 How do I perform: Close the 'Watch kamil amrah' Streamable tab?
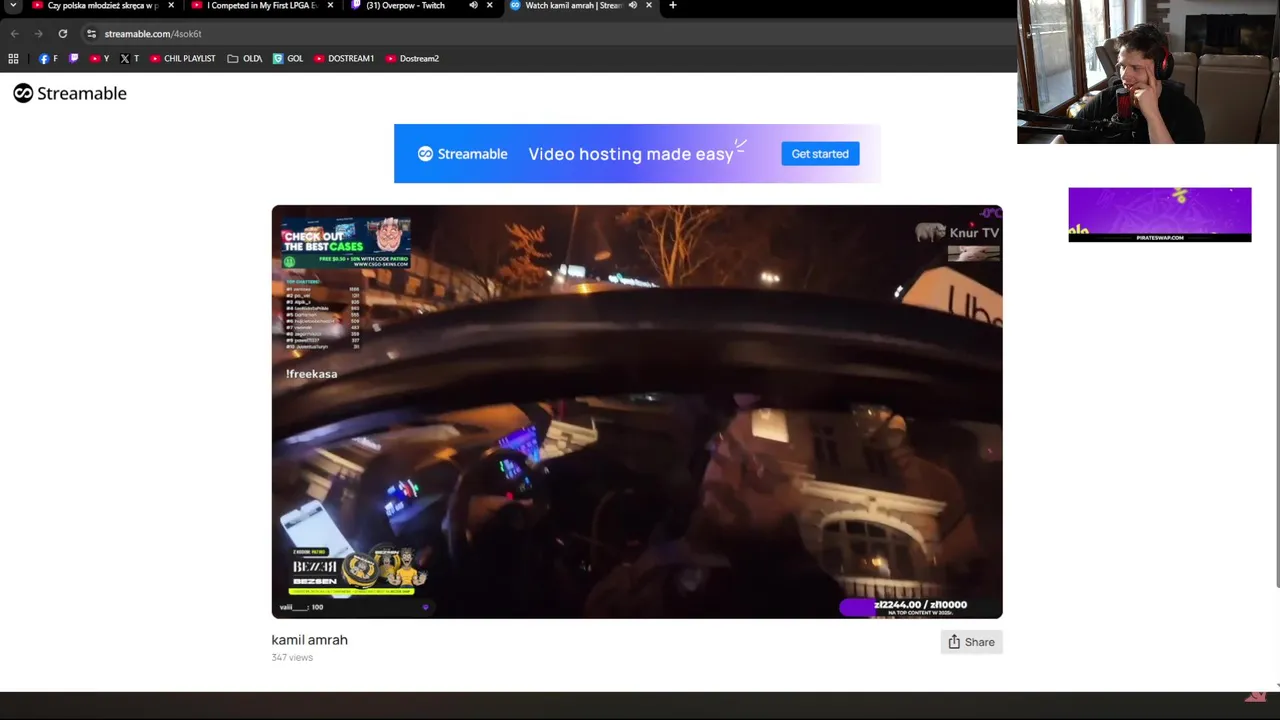(x=648, y=6)
